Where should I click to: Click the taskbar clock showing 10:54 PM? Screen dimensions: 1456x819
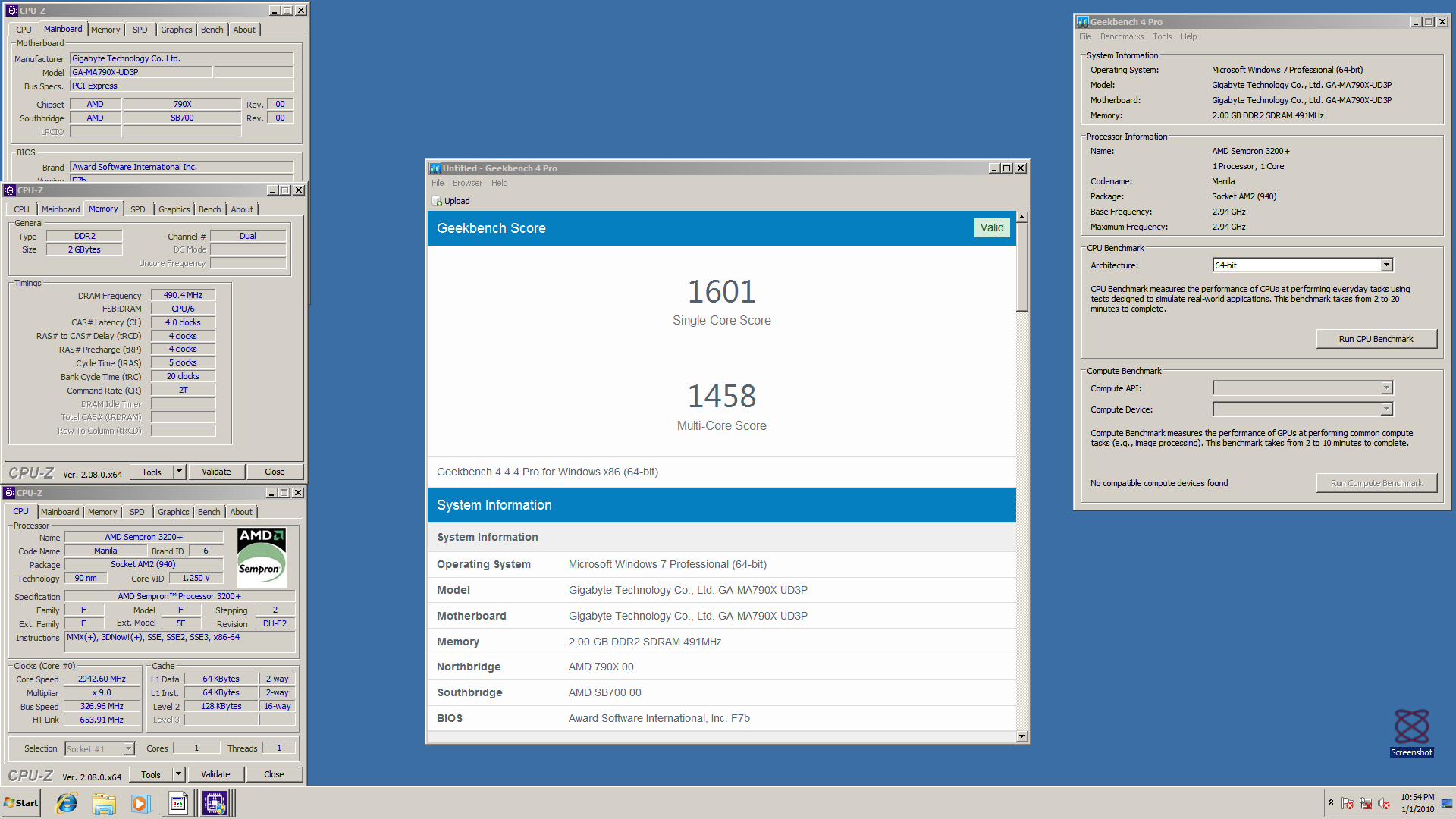(1417, 803)
